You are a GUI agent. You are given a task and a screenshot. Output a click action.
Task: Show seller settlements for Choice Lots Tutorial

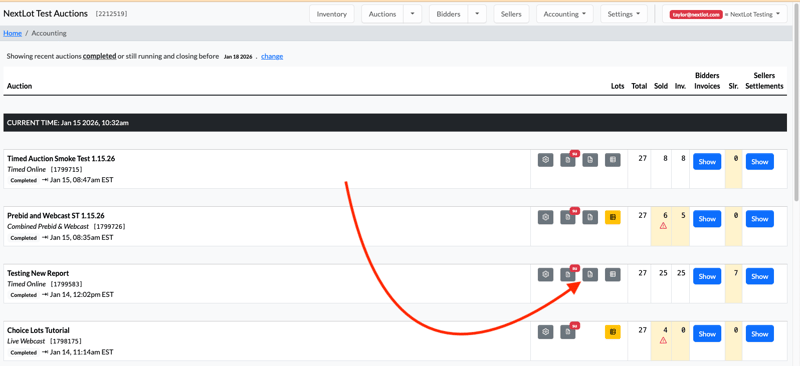coord(760,333)
